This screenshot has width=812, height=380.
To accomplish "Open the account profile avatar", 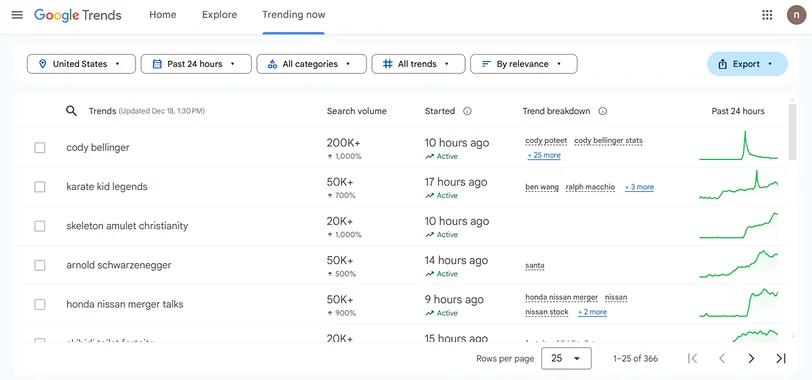I will pos(796,15).
